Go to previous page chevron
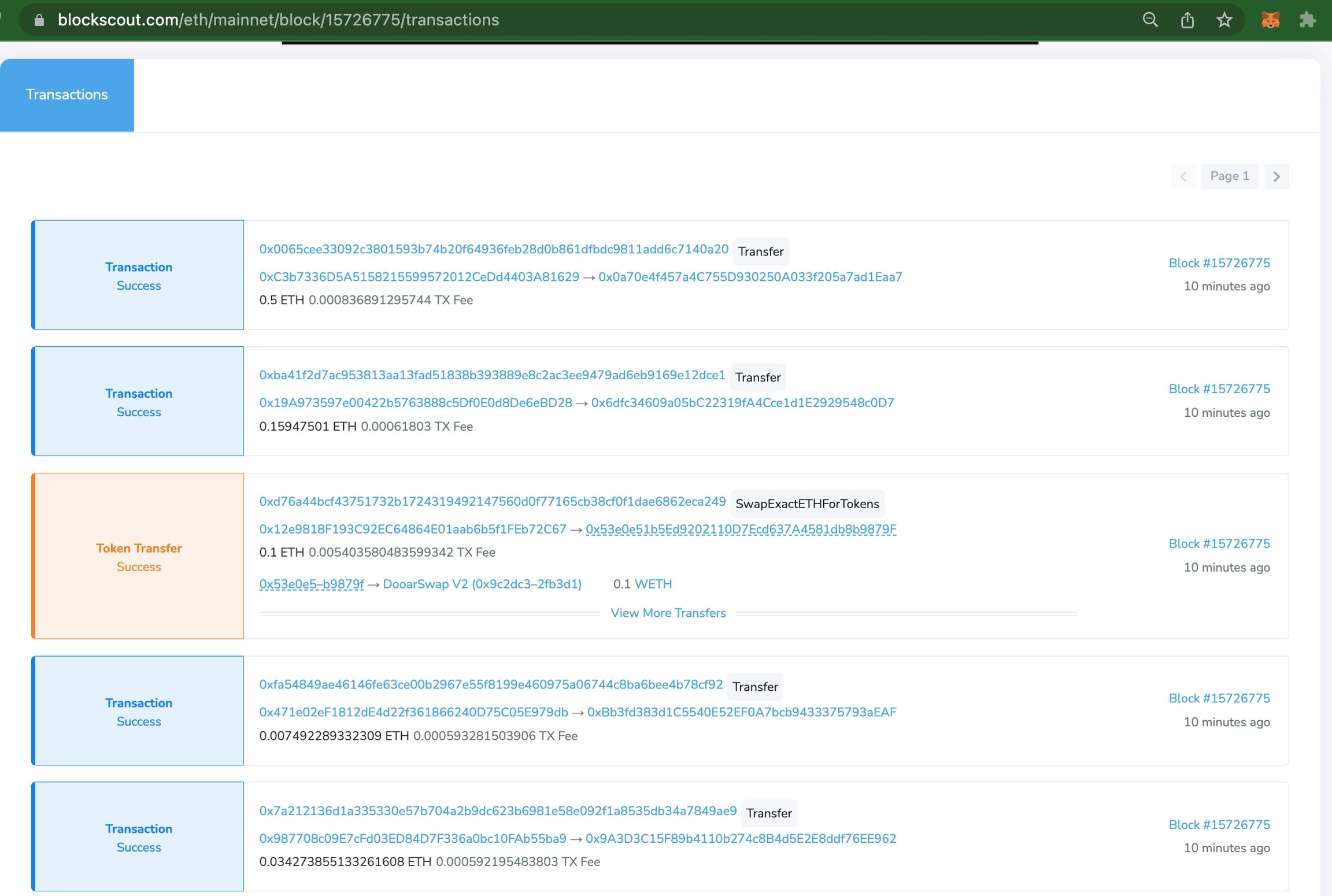The image size is (1332, 896). (x=1183, y=176)
